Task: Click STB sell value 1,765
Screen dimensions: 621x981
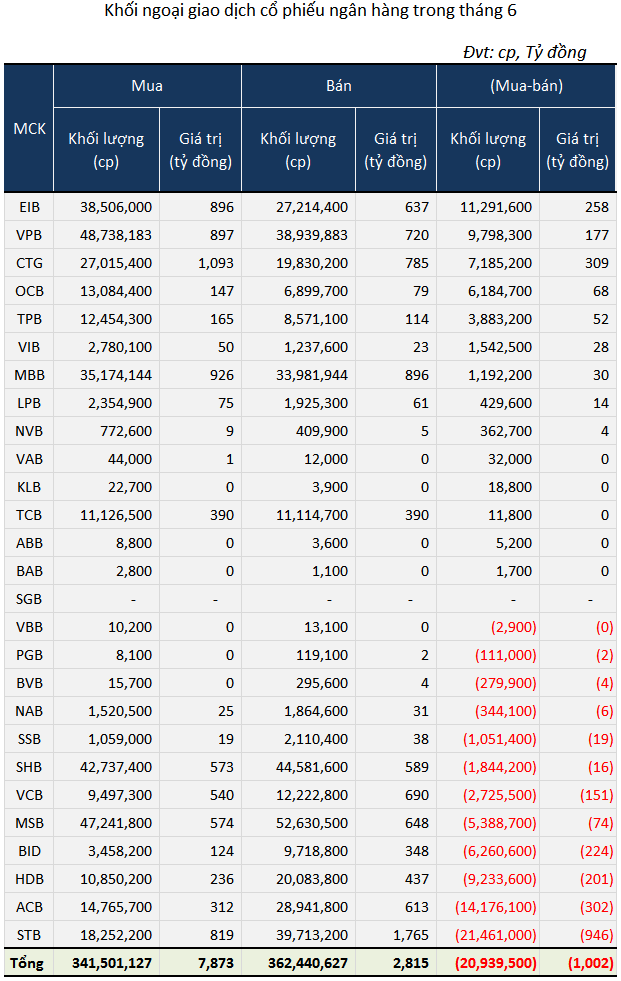Action: (x=410, y=935)
